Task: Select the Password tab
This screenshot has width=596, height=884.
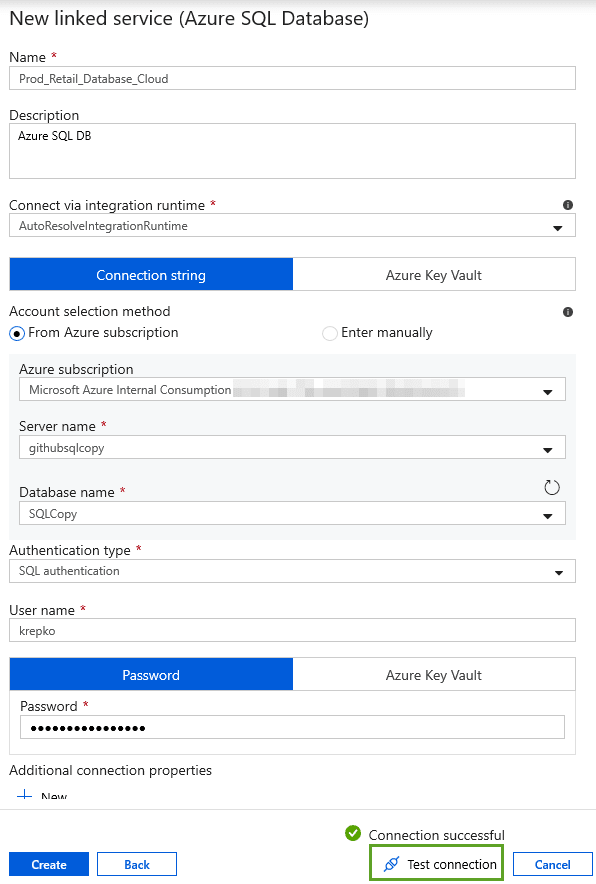Action: click(x=151, y=674)
